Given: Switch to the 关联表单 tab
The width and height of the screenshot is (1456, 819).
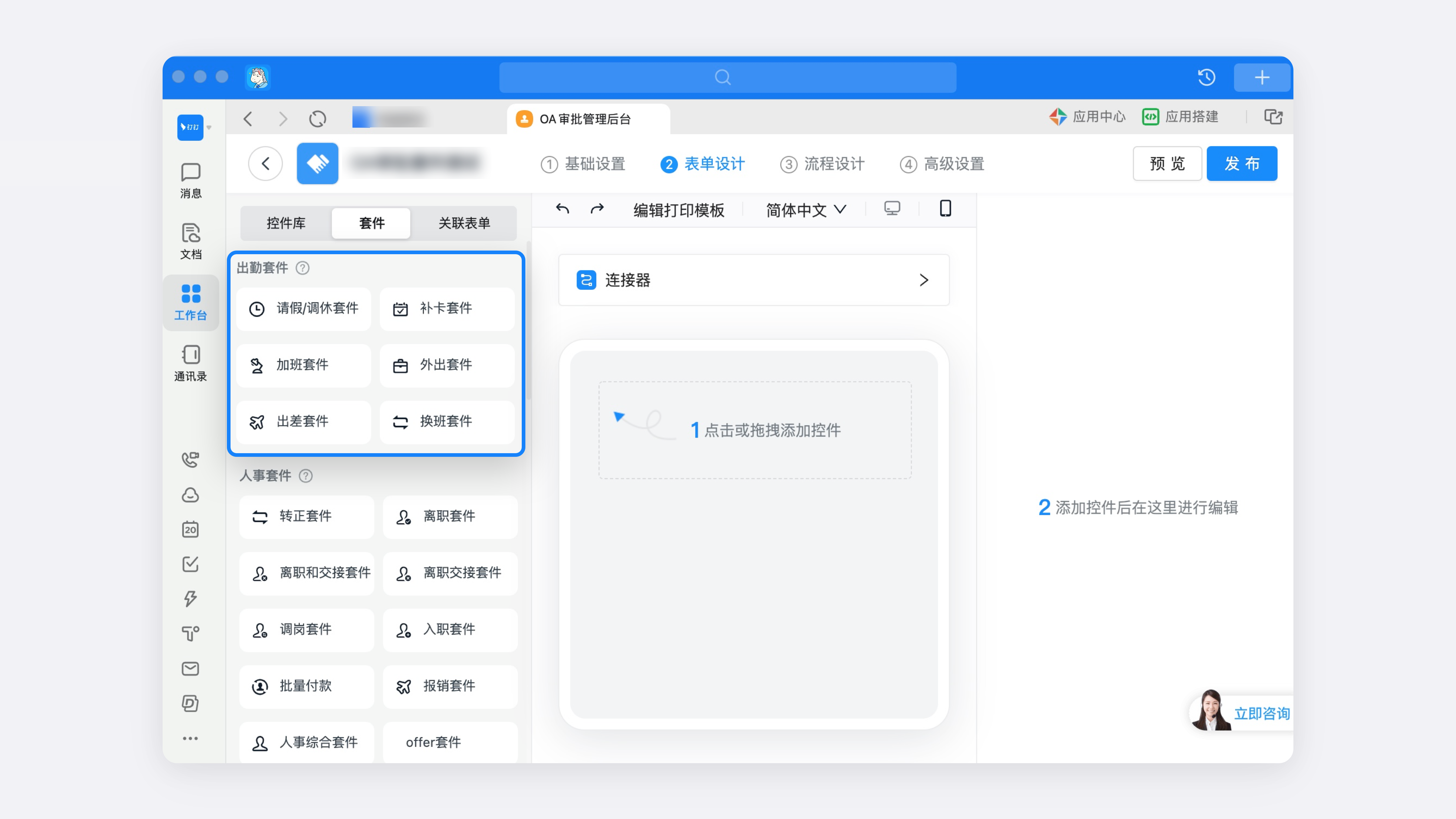Looking at the screenshot, I should (x=464, y=223).
